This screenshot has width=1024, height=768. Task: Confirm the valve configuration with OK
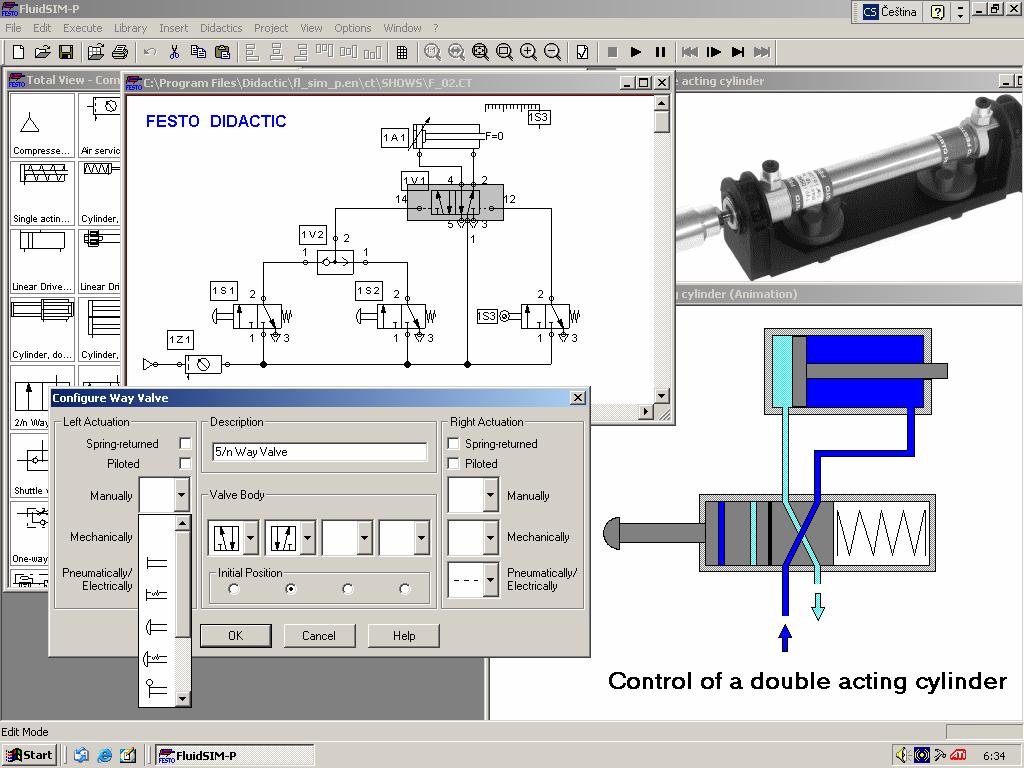(236, 635)
